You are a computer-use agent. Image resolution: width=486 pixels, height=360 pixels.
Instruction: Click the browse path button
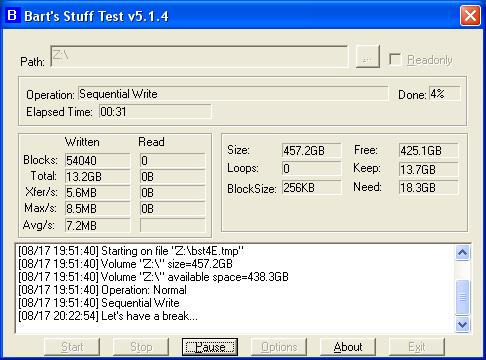click(367, 57)
